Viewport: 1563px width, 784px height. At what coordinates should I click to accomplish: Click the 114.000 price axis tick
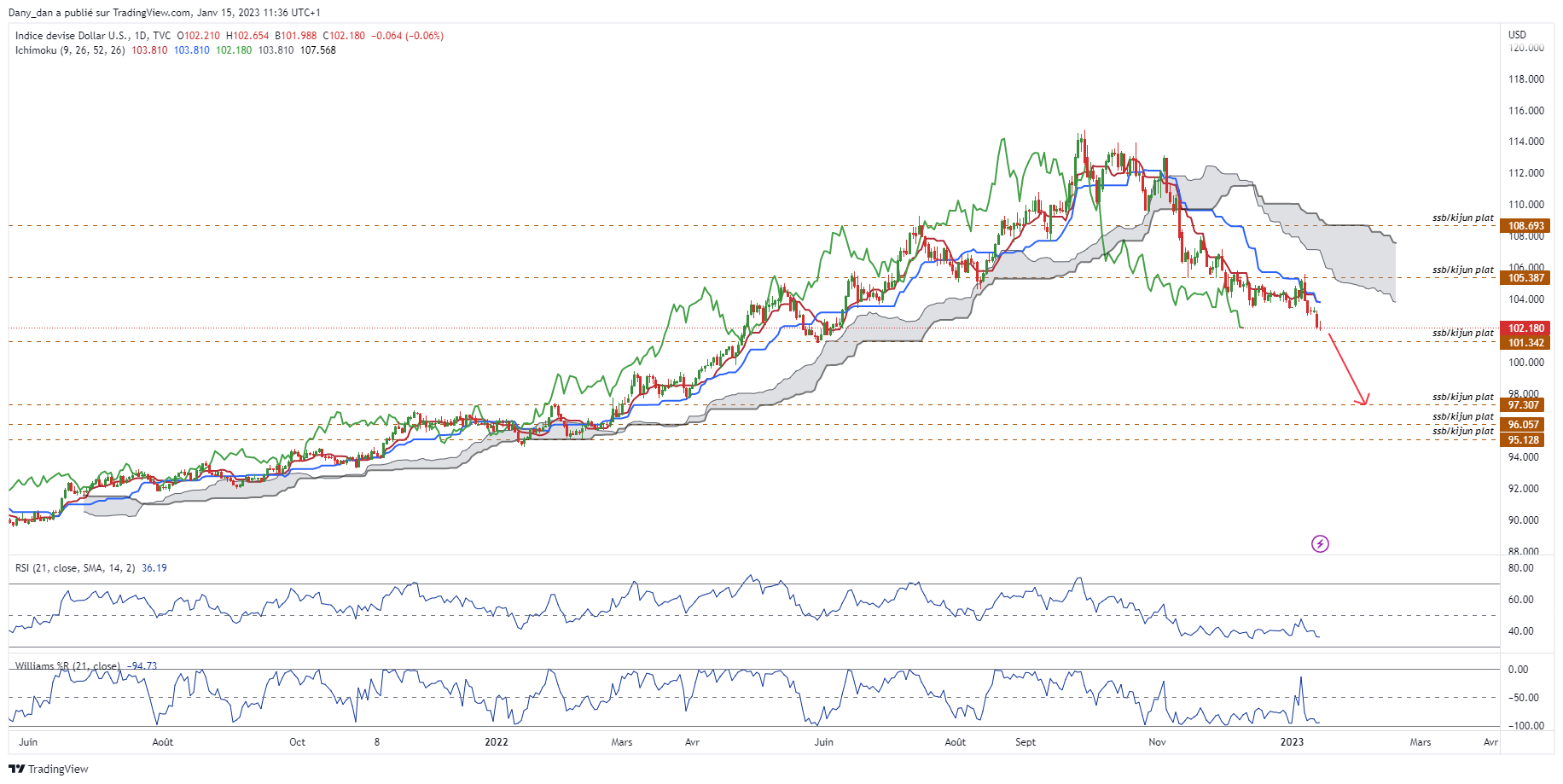[x=1526, y=142]
